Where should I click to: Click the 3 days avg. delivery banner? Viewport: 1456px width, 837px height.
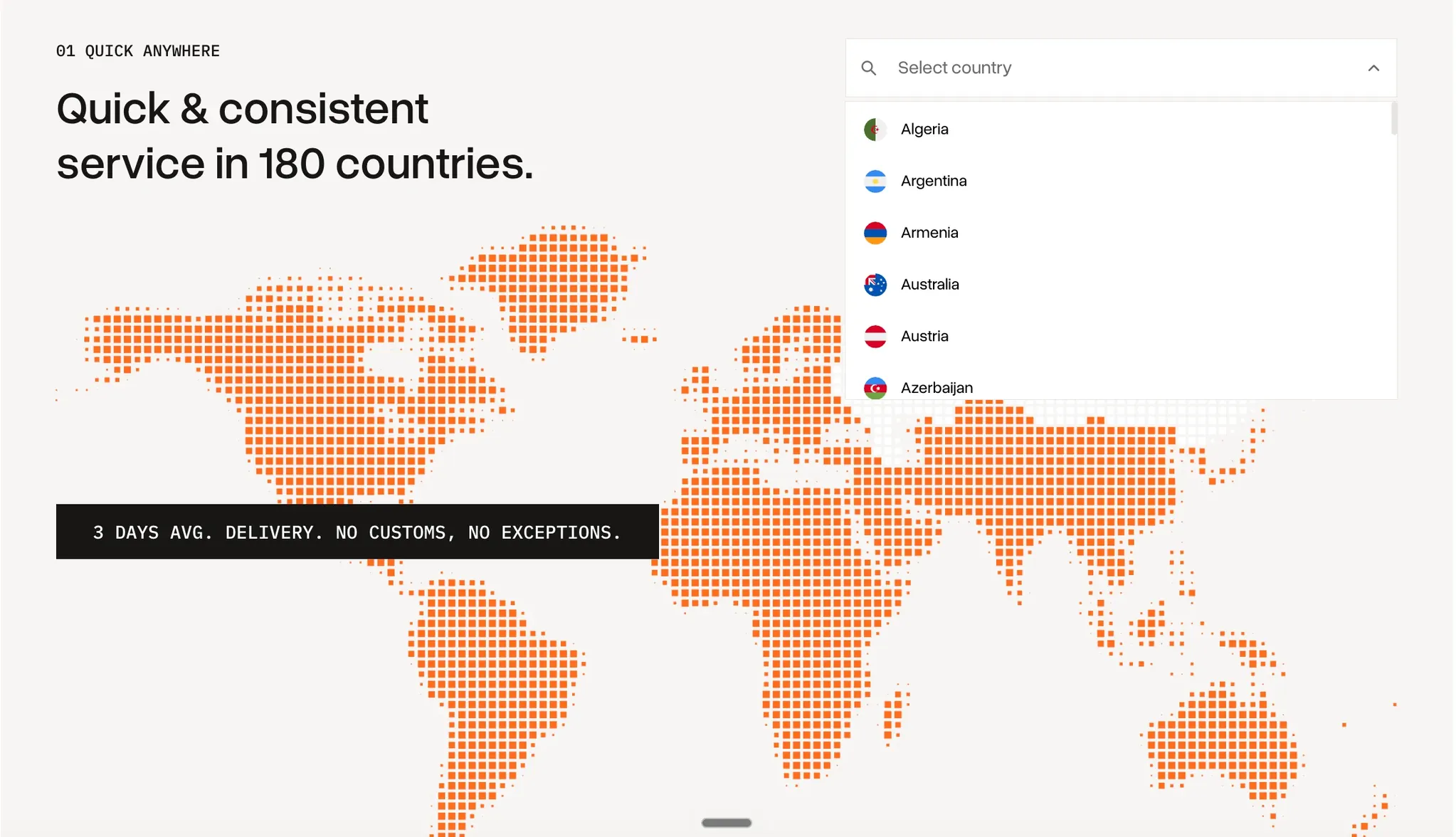click(x=357, y=532)
